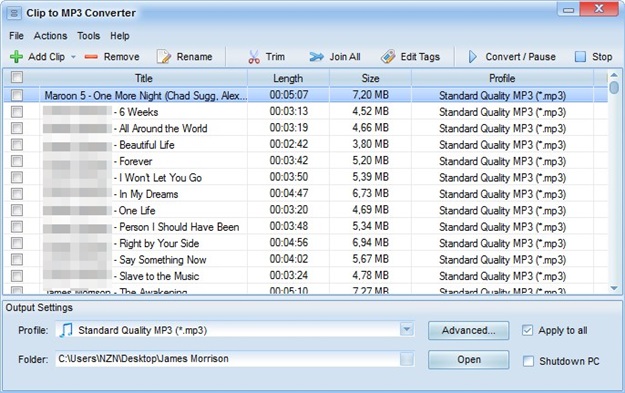Sort by the Size column header
Image resolution: width=625 pixels, height=393 pixels.
point(370,78)
